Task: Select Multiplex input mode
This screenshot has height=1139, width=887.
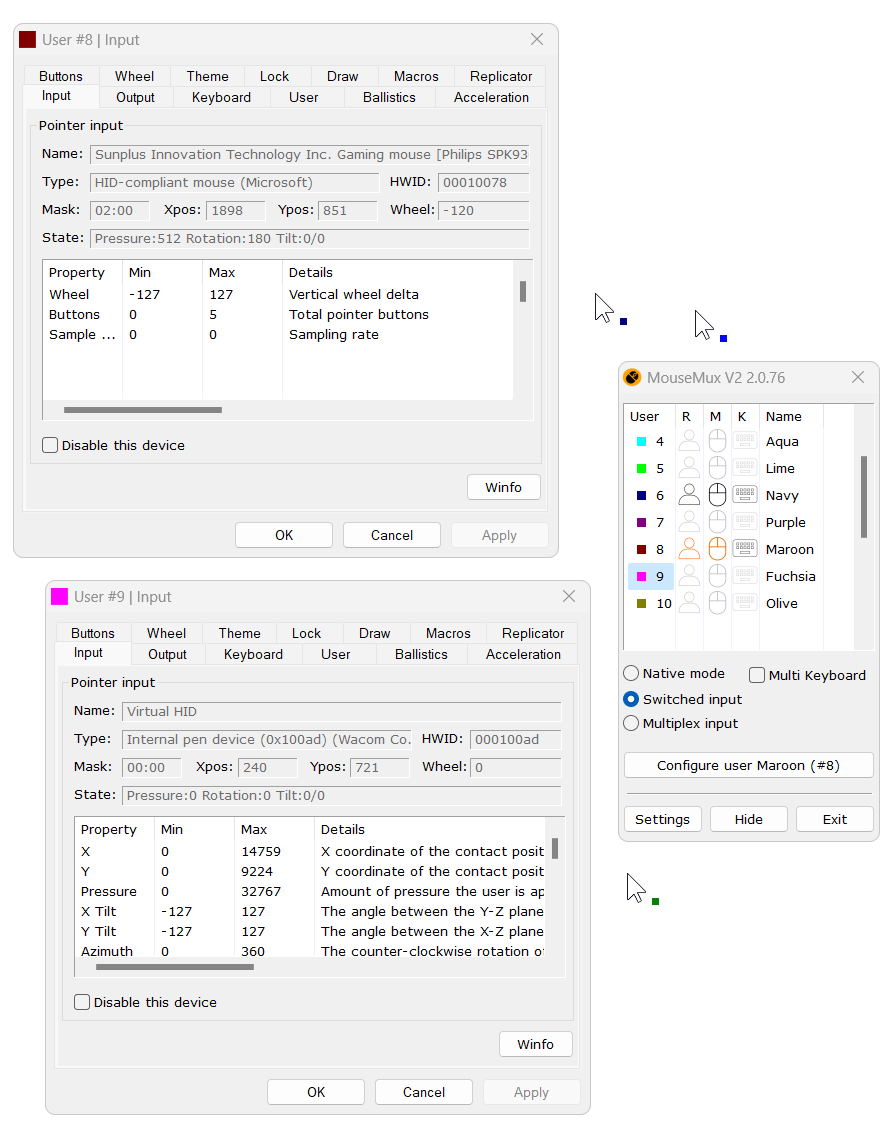Action: point(631,723)
